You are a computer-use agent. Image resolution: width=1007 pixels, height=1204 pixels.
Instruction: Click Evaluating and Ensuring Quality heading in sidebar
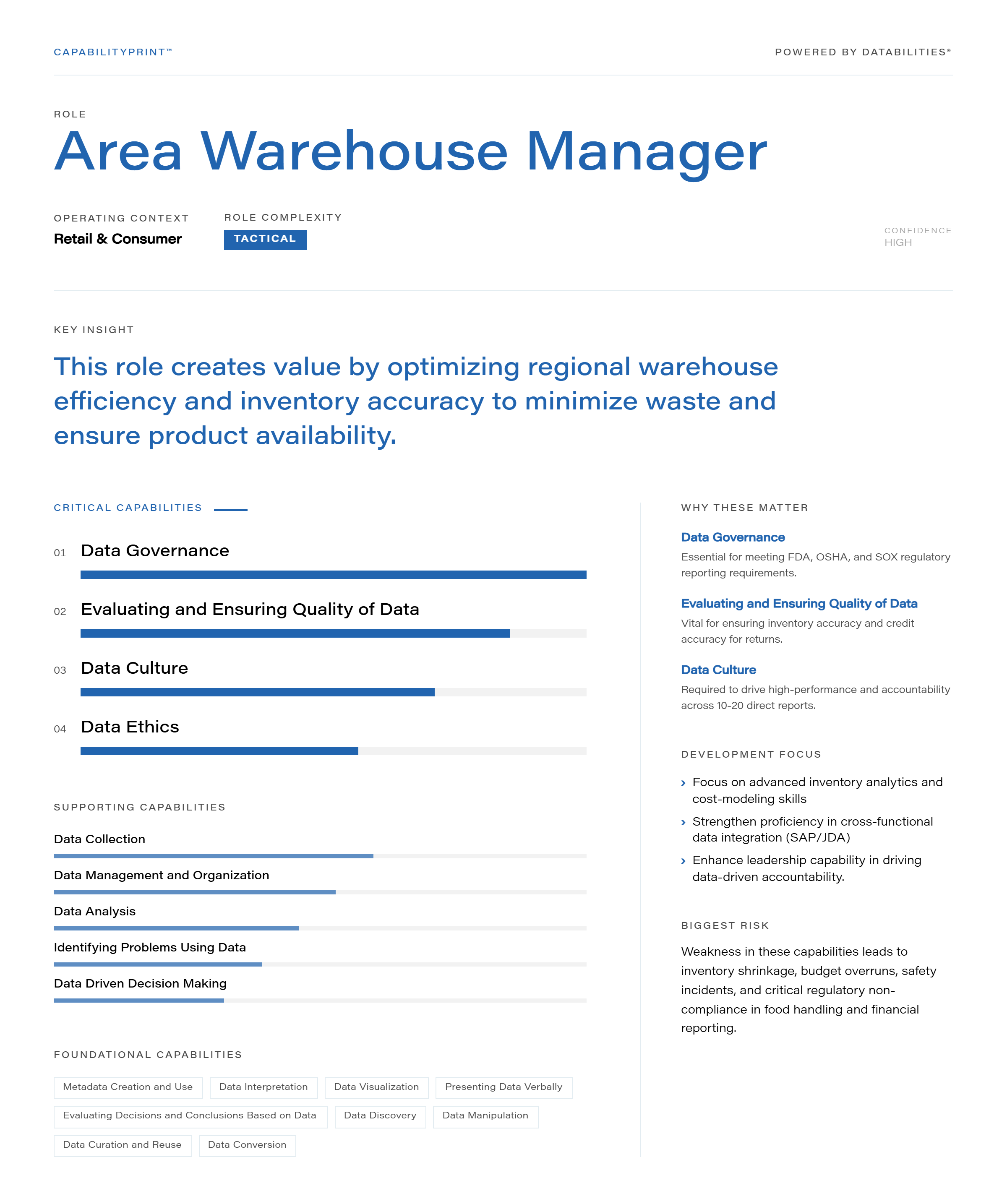(799, 604)
